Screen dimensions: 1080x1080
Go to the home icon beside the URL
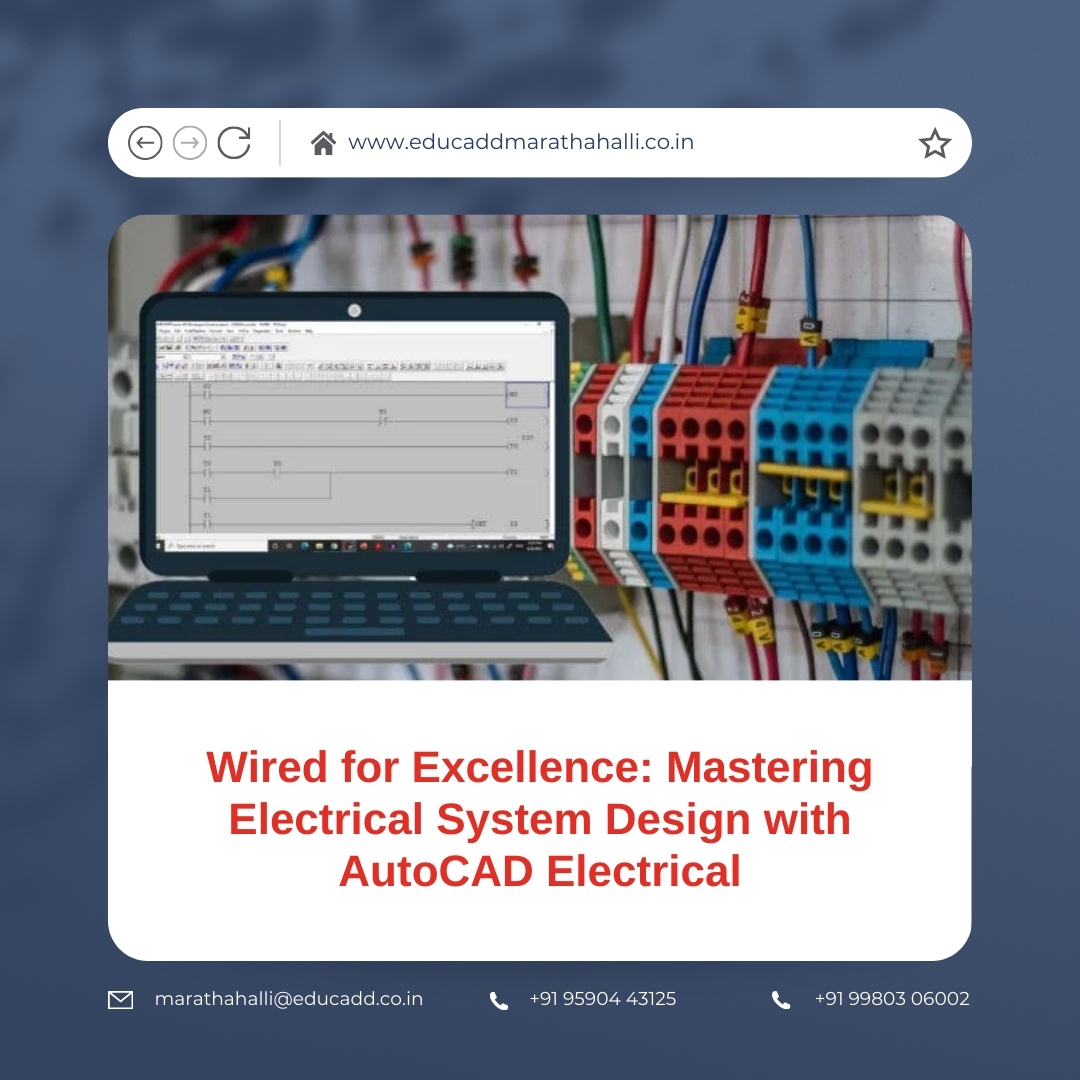tap(323, 143)
